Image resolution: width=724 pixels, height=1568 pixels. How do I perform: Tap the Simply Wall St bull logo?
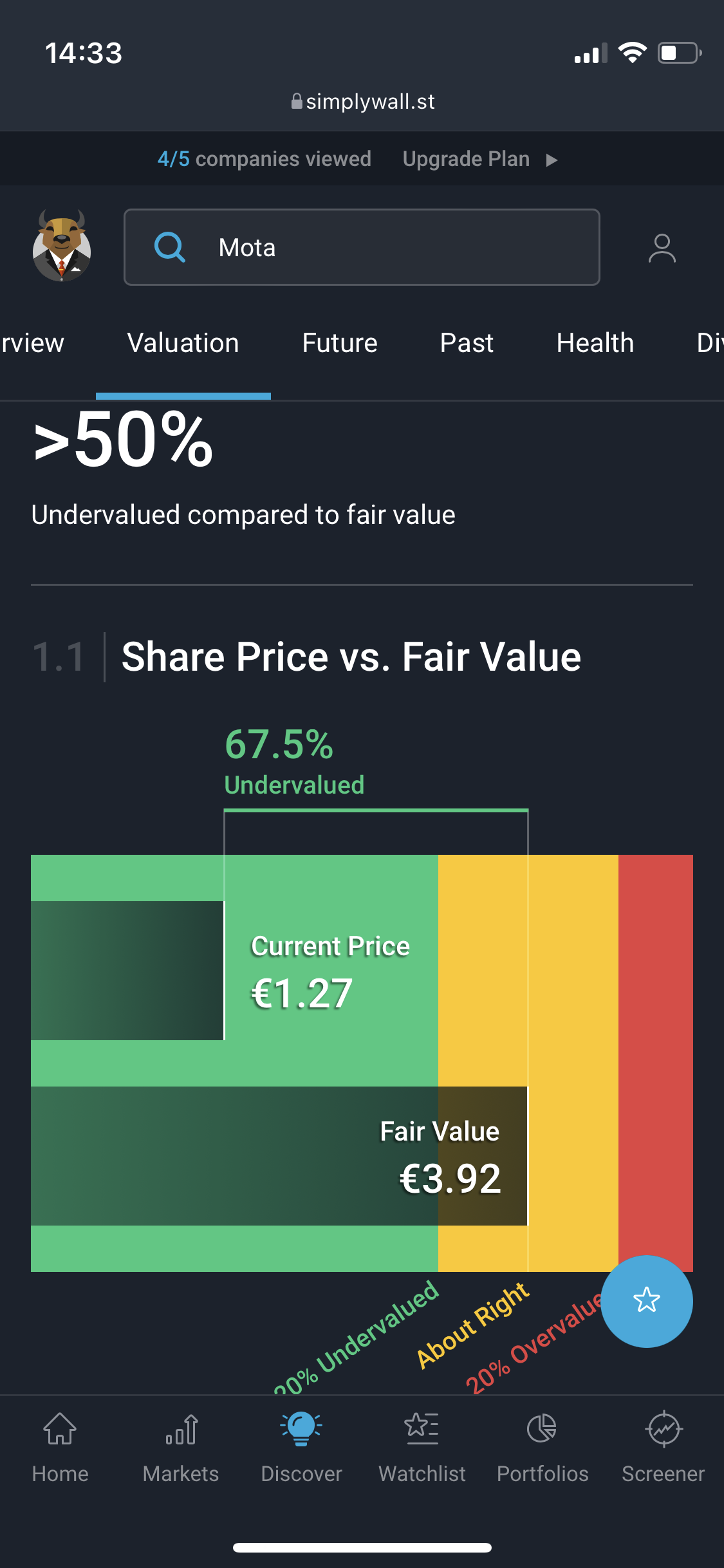click(x=62, y=246)
